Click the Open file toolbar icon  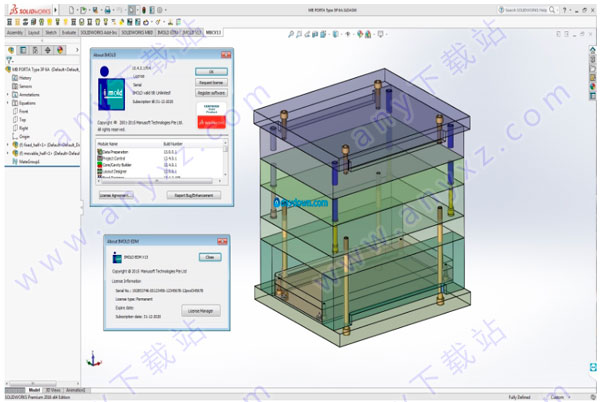pyautogui.click(x=83, y=10)
